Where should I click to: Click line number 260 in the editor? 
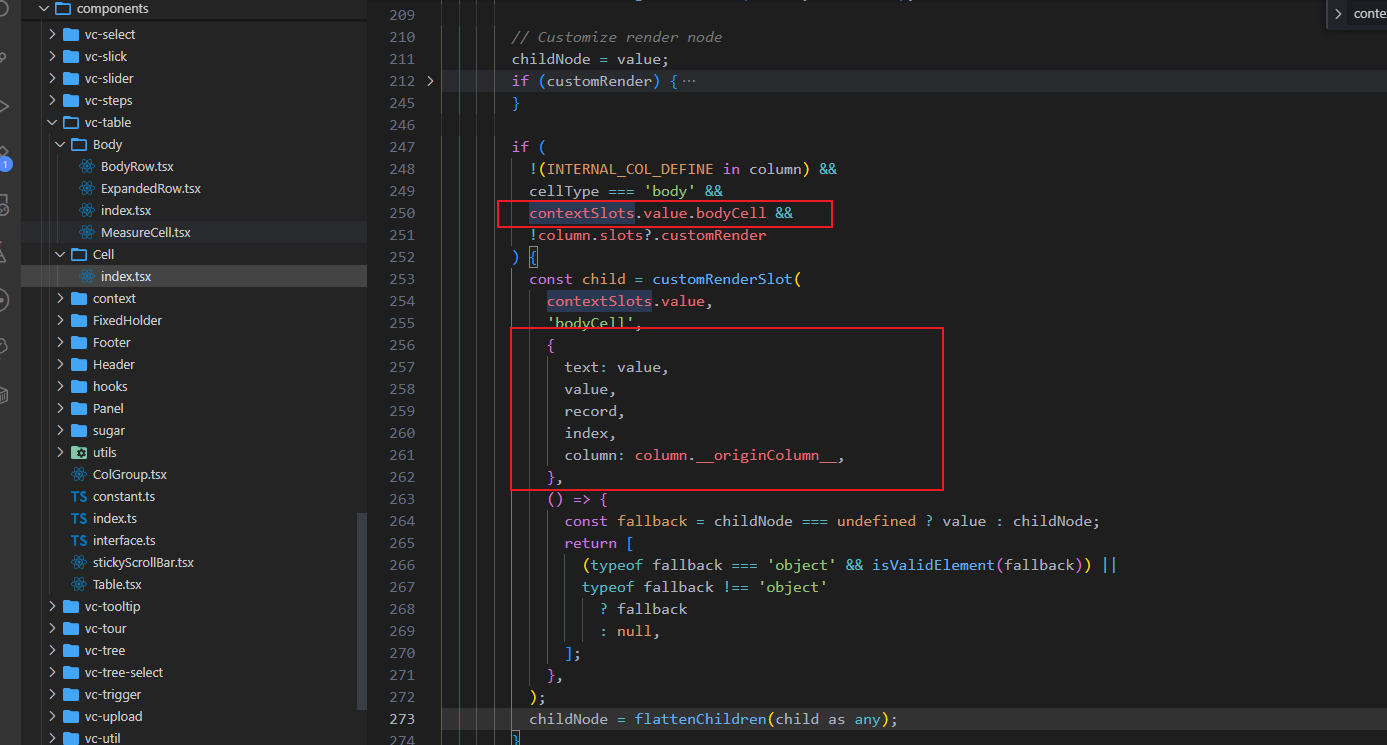402,433
